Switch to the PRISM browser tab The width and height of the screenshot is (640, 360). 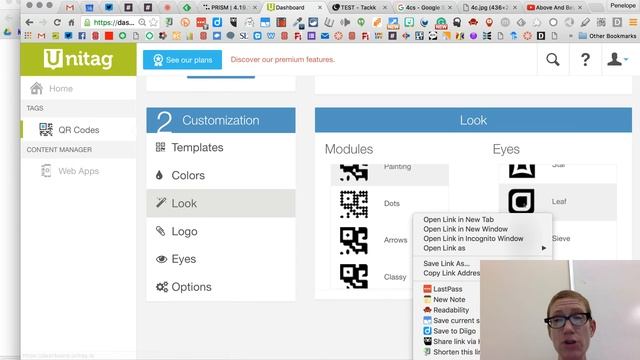(229, 7)
